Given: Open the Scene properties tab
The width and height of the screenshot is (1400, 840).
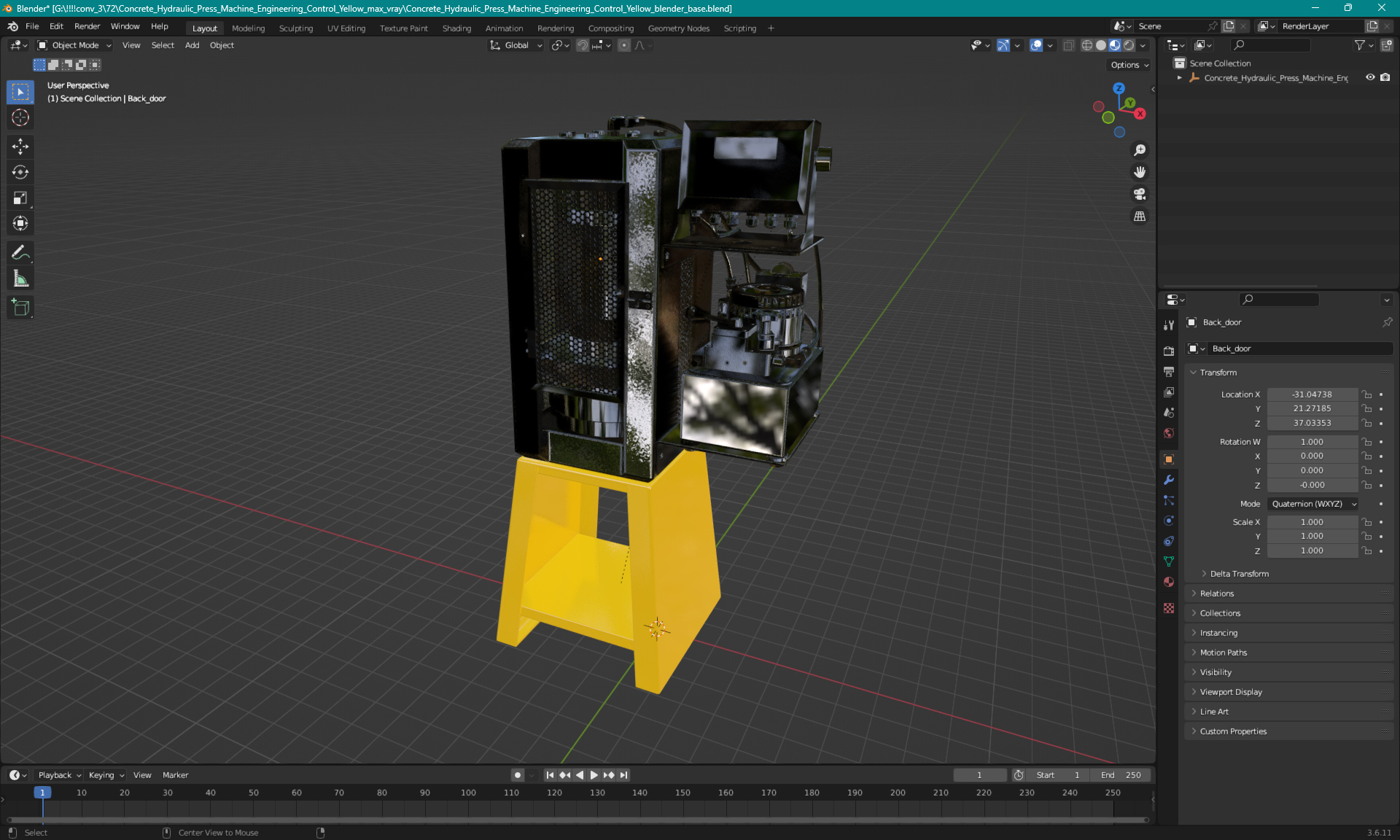Looking at the screenshot, I should coord(1169,413).
